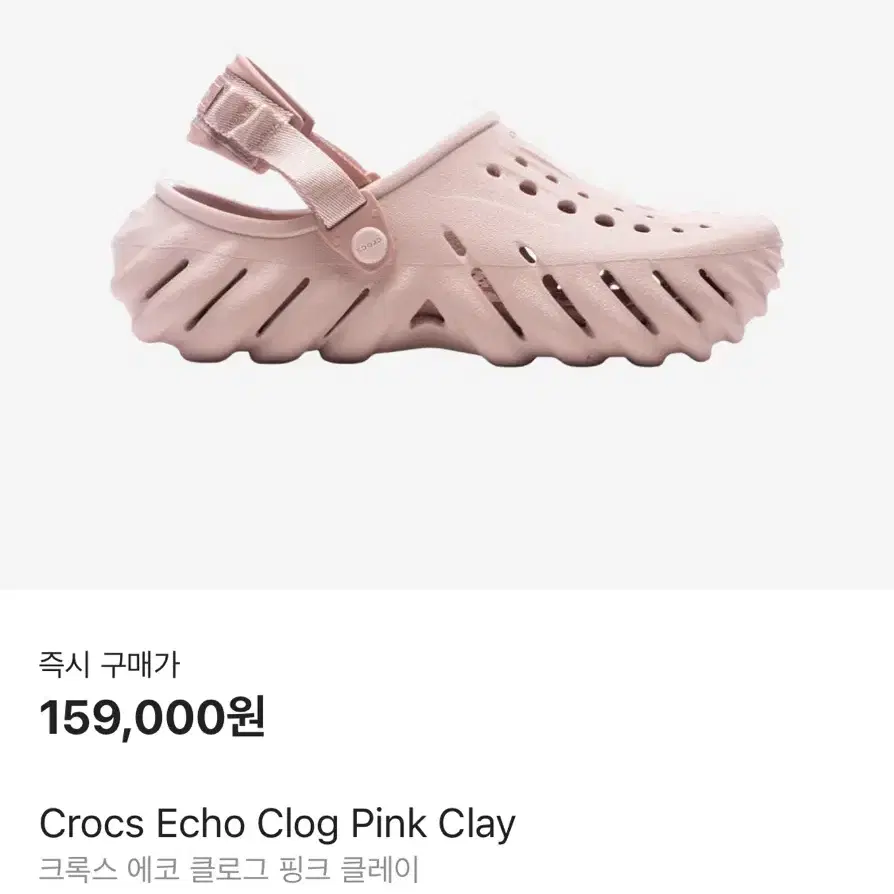Click the 원 currency symbol after the price
894x894 pixels.
click(246, 717)
